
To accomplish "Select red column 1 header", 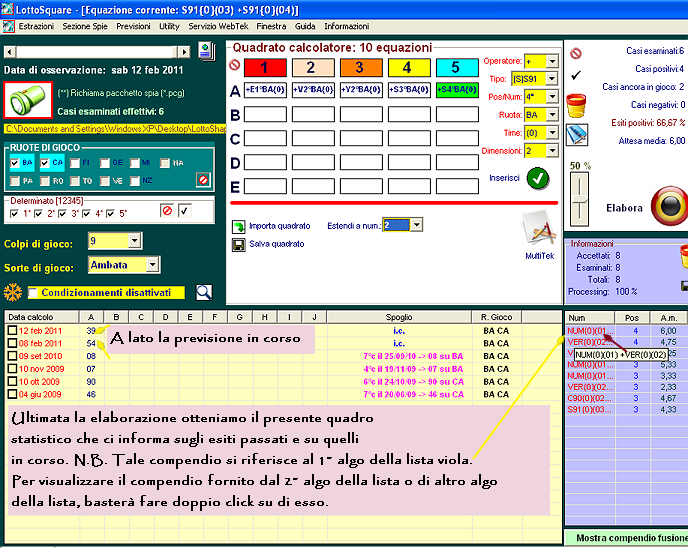I will [265, 68].
